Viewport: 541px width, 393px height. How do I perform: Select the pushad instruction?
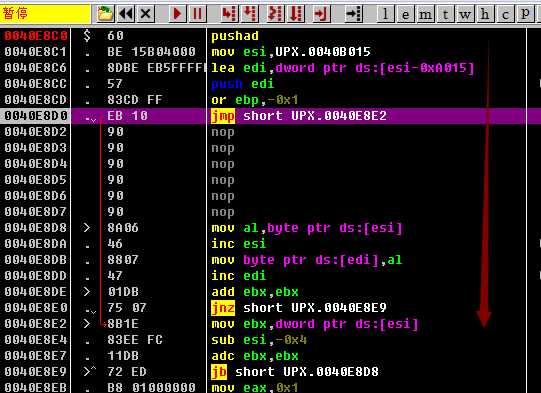(x=235, y=36)
